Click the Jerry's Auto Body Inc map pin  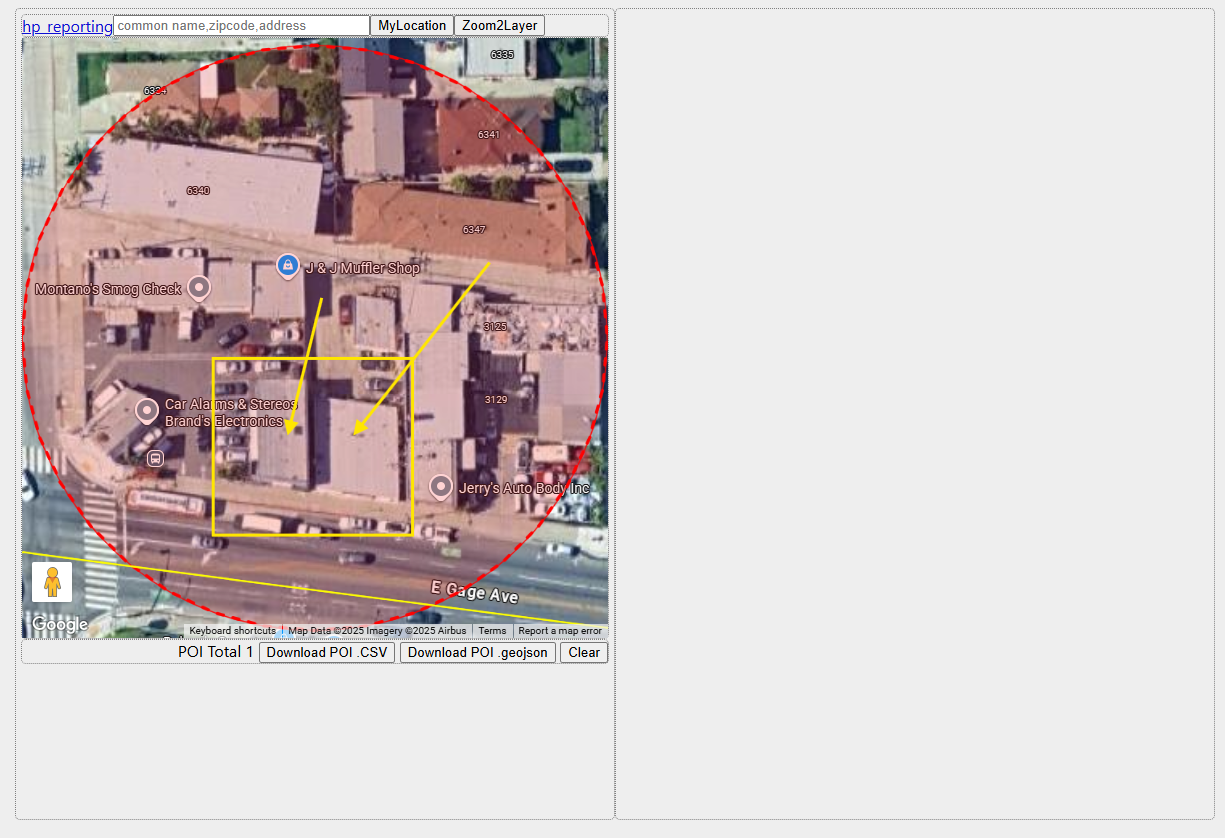[441, 487]
